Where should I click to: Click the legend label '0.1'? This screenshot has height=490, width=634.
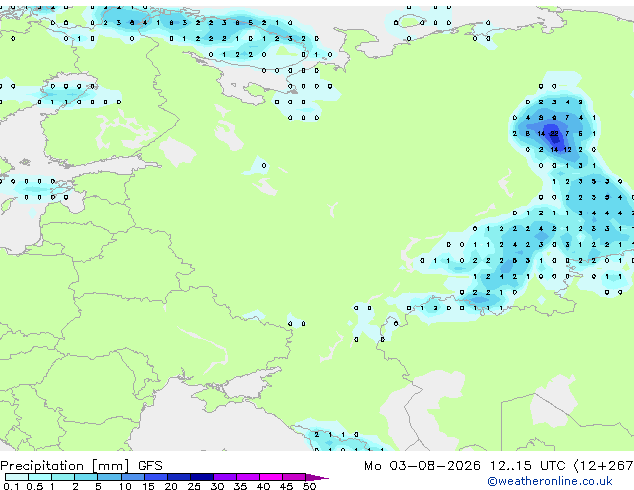[x=11, y=486]
